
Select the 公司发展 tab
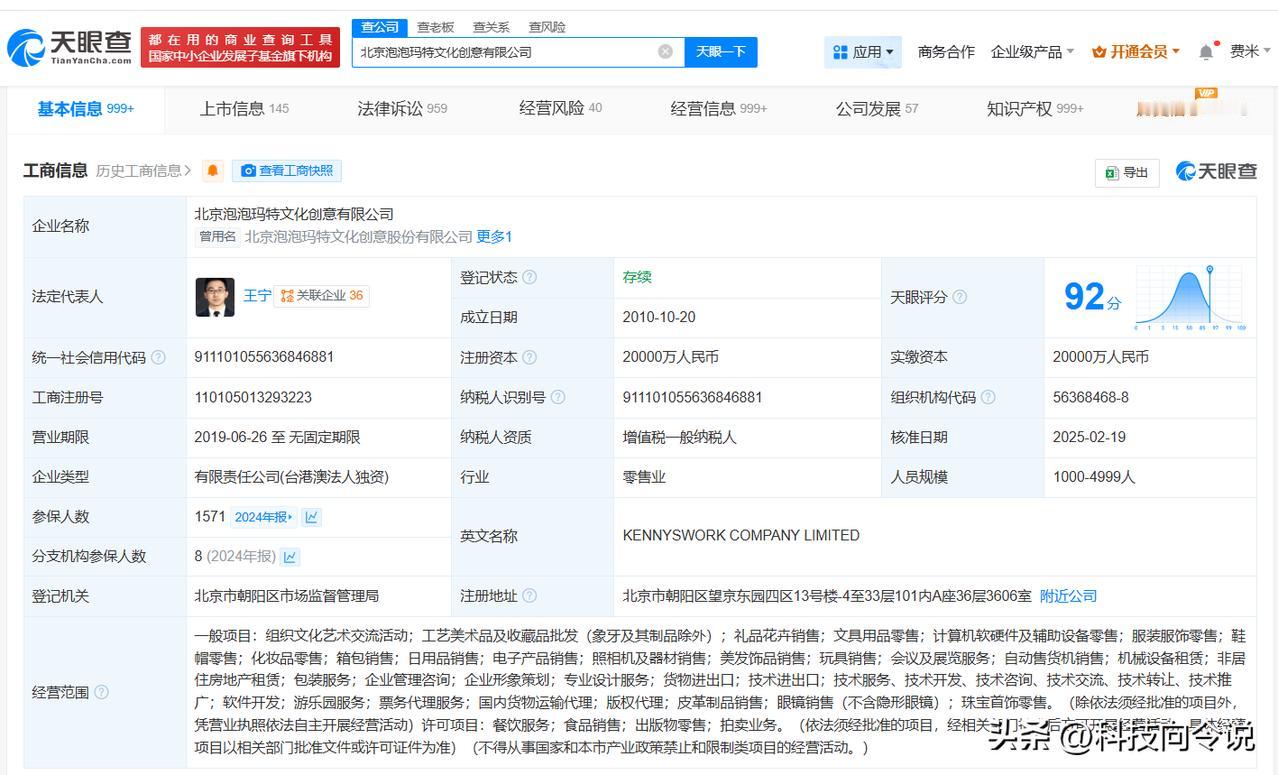877,109
